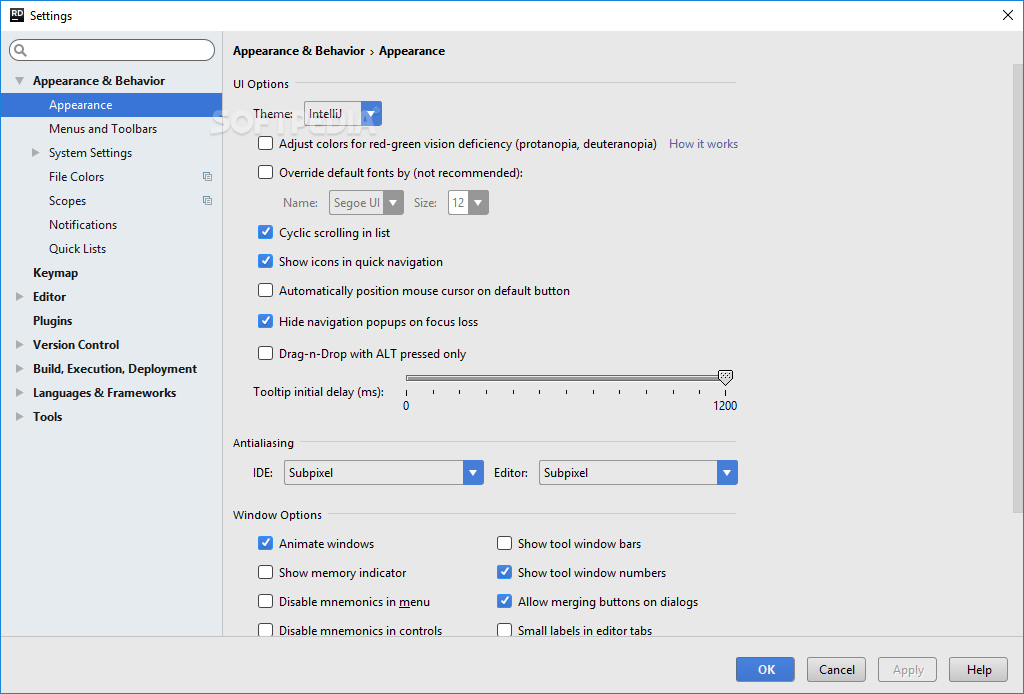
Task: Close the Settings dialog with the X
Action: [1008, 15]
